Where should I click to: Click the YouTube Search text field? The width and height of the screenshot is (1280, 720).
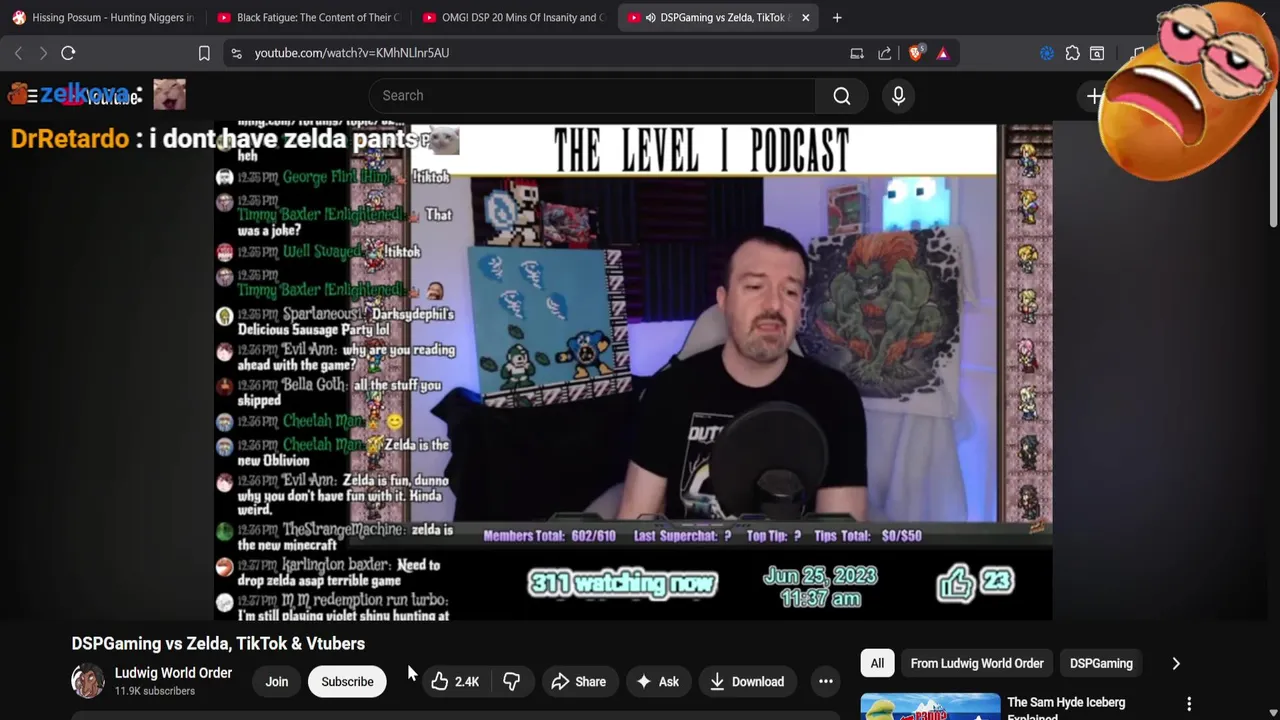[592, 95]
